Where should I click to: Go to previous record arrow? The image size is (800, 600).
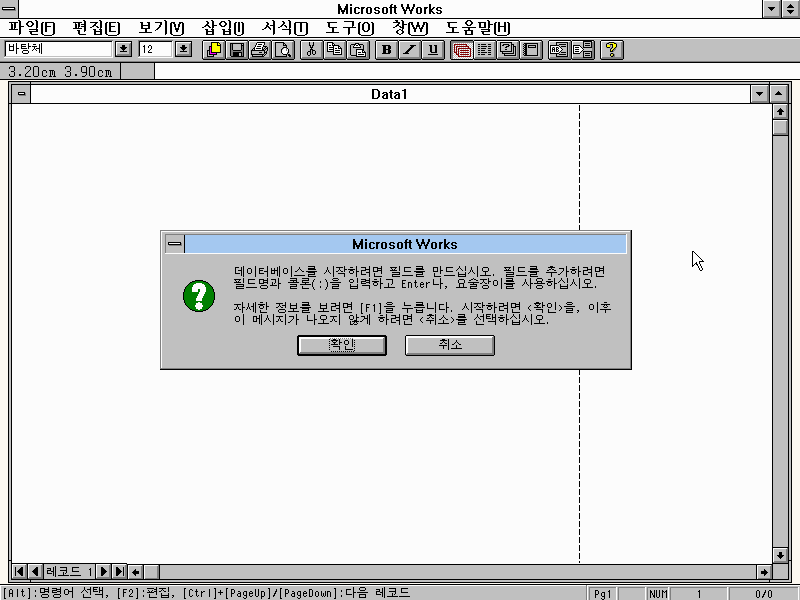tap(35, 571)
